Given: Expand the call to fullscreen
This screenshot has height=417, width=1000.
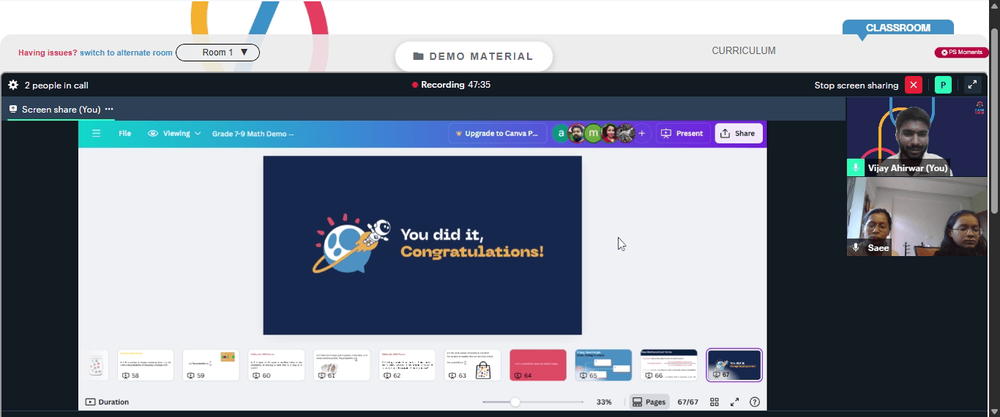Looking at the screenshot, I should click(x=973, y=85).
